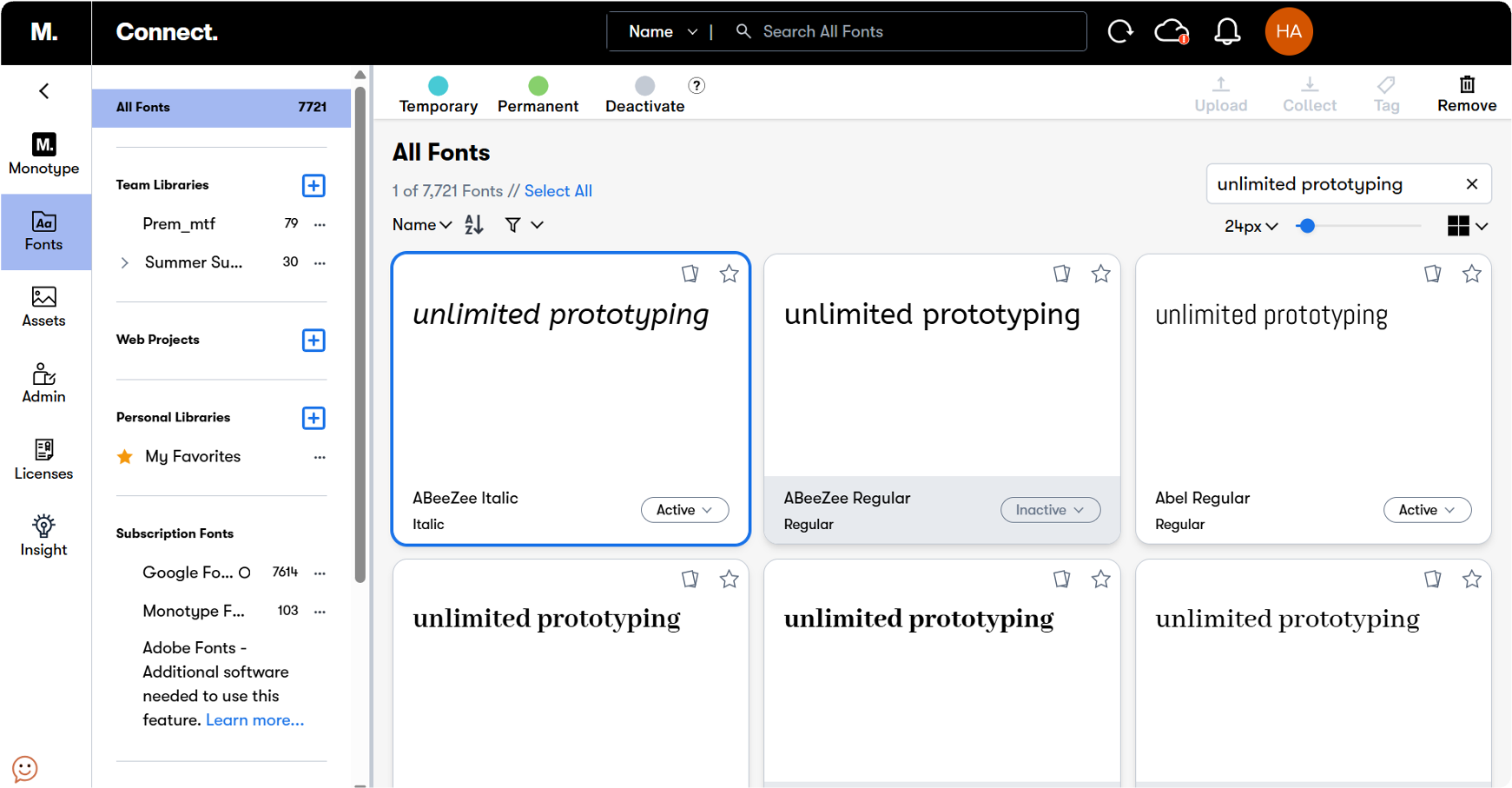Go to Licenses section

(x=43, y=460)
